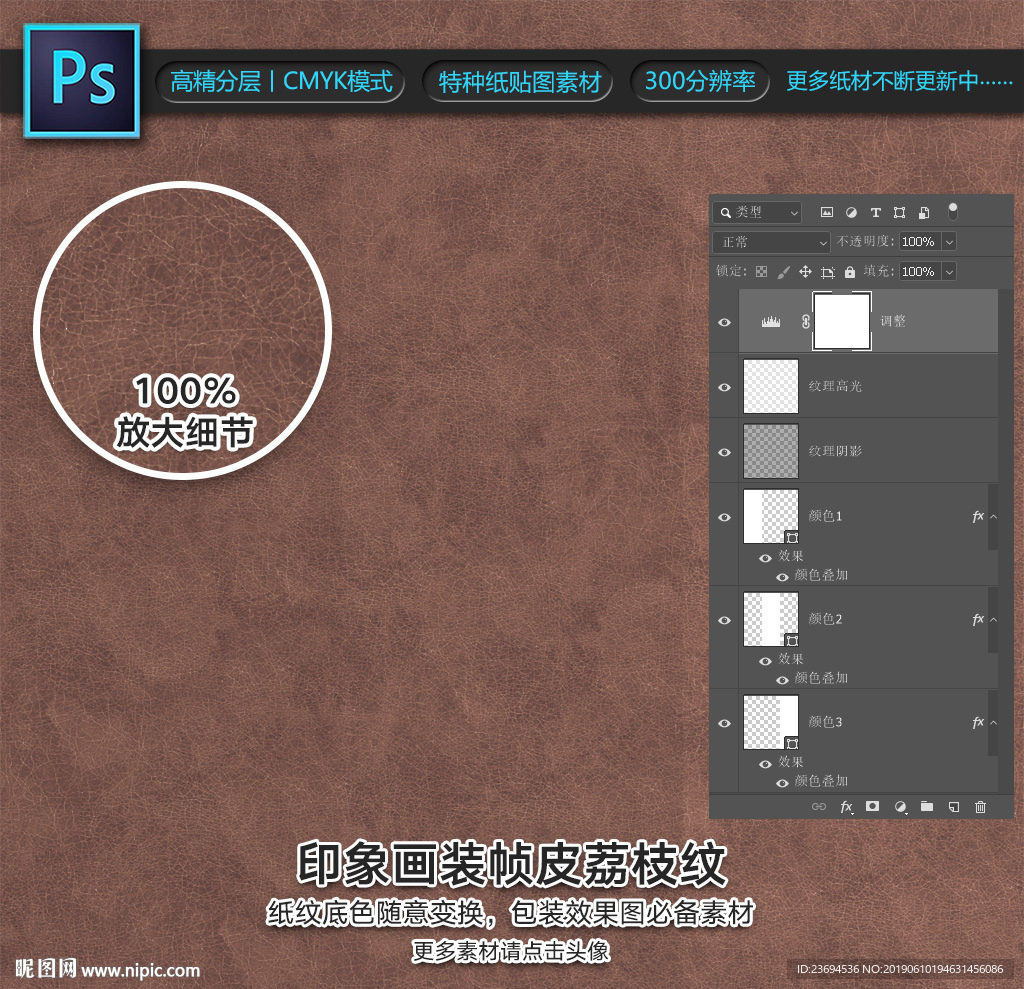Click the 300分辨率 pill label
The height and width of the screenshot is (989, 1024).
tap(700, 81)
